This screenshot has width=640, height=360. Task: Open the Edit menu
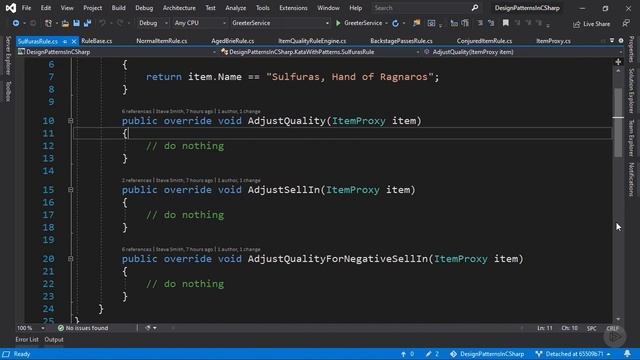pyautogui.click(x=46, y=8)
